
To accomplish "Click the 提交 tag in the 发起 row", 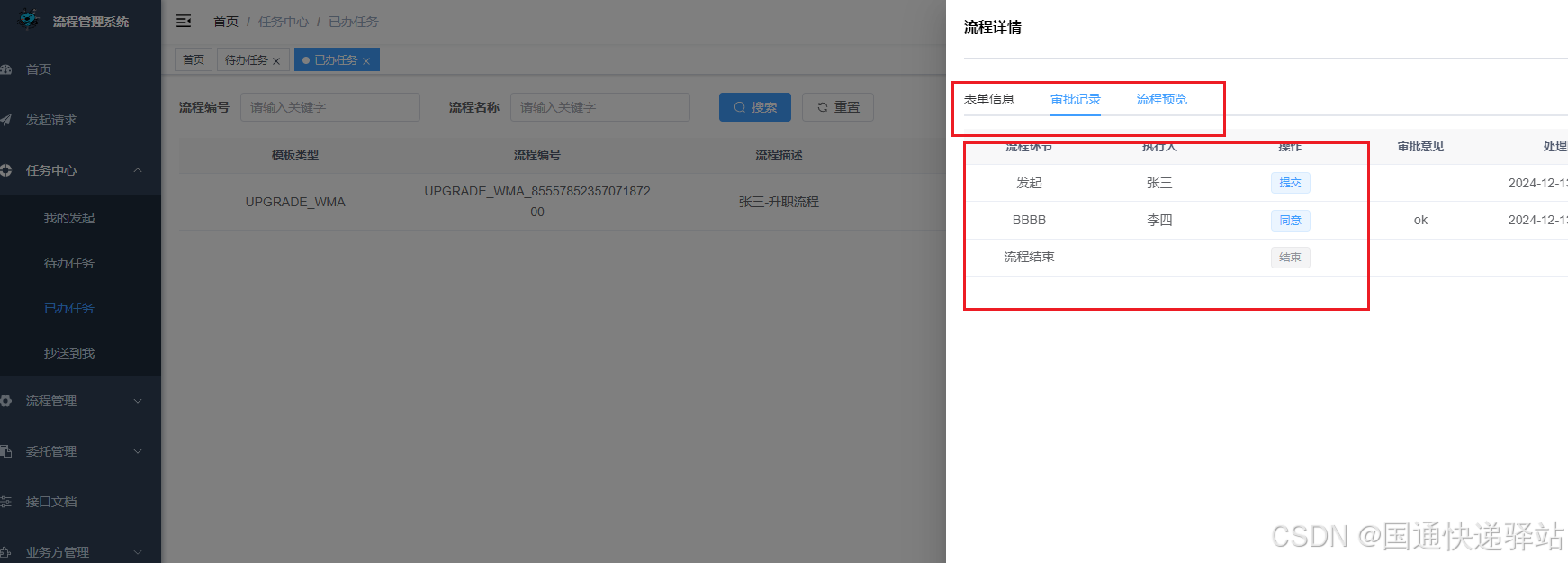I will click(1290, 183).
